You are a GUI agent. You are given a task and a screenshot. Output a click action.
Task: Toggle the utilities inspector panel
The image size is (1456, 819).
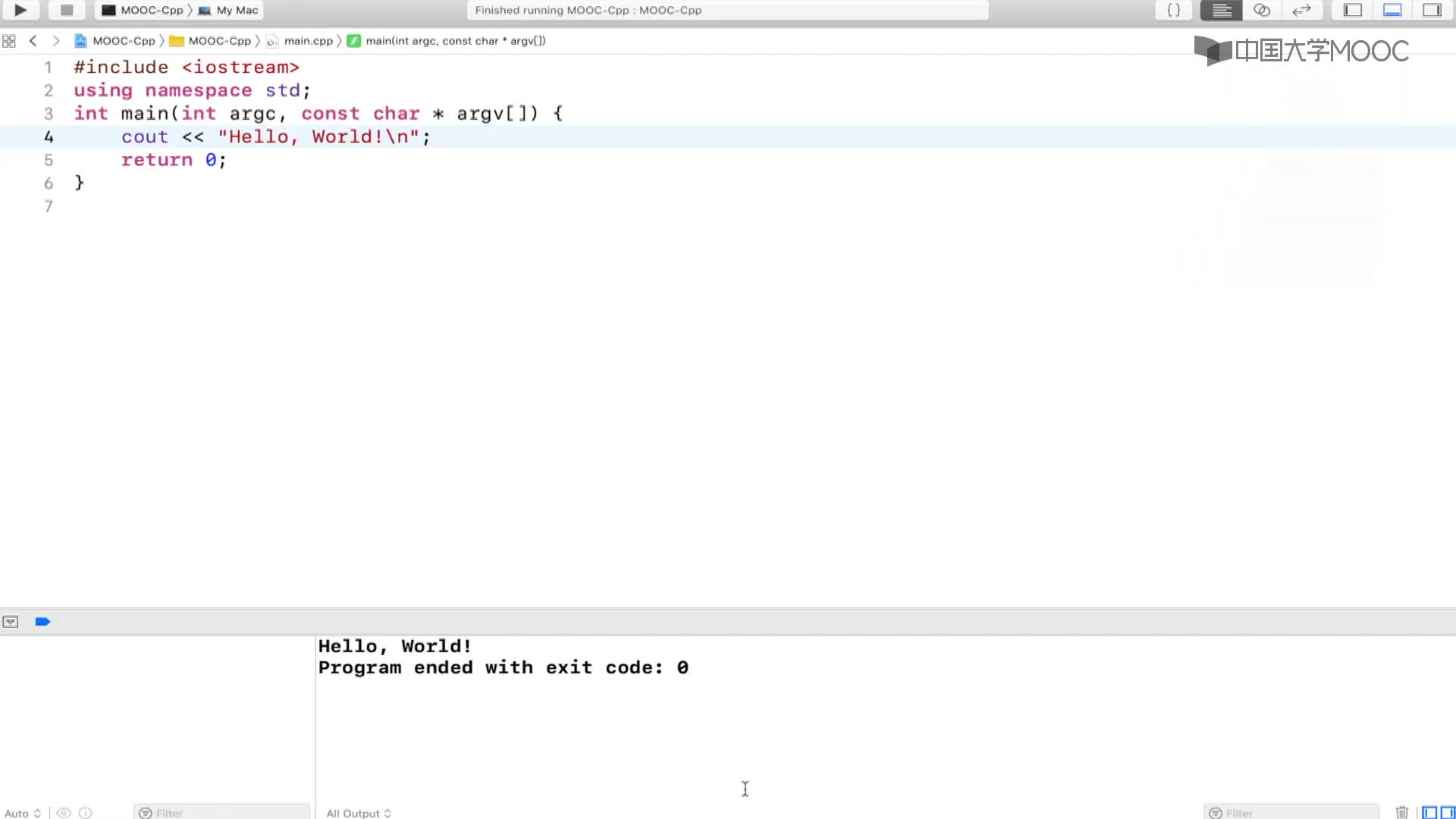pyautogui.click(x=1432, y=10)
